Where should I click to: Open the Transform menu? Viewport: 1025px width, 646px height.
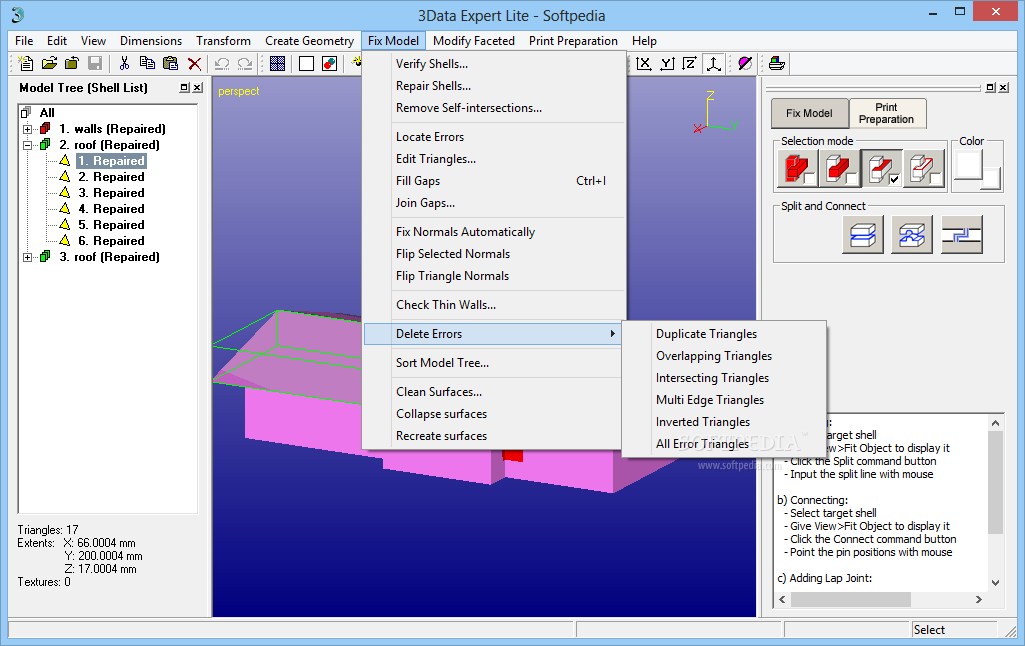224,41
